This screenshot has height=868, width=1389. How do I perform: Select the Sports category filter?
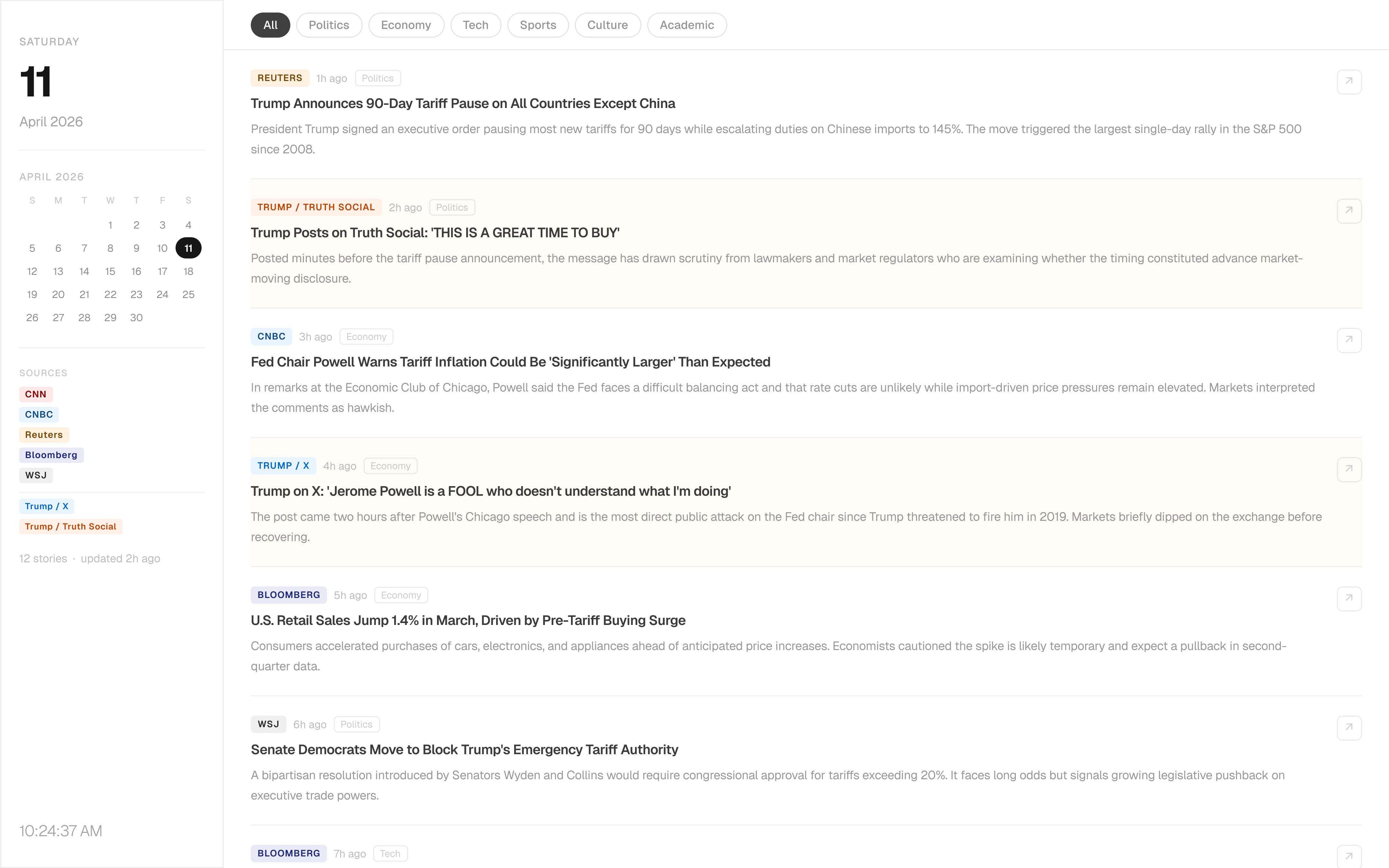538,25
